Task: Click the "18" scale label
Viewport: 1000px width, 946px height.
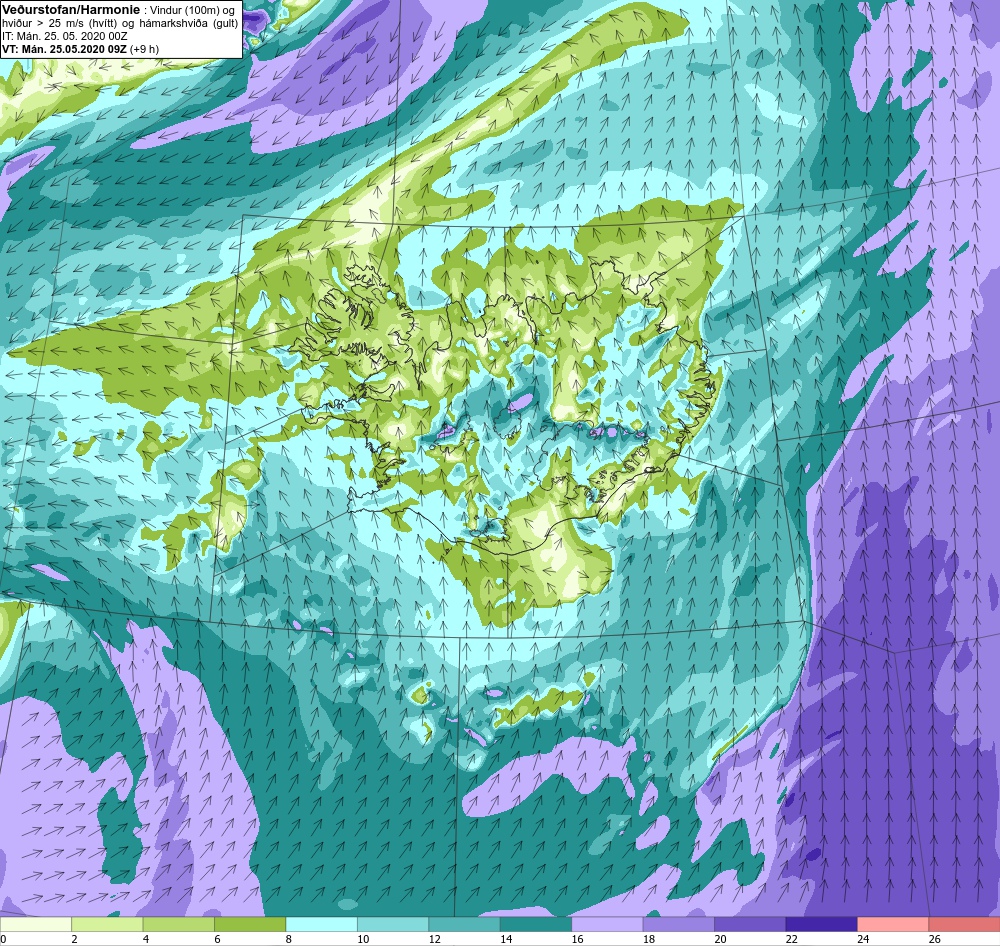Action: pos(649,939)
